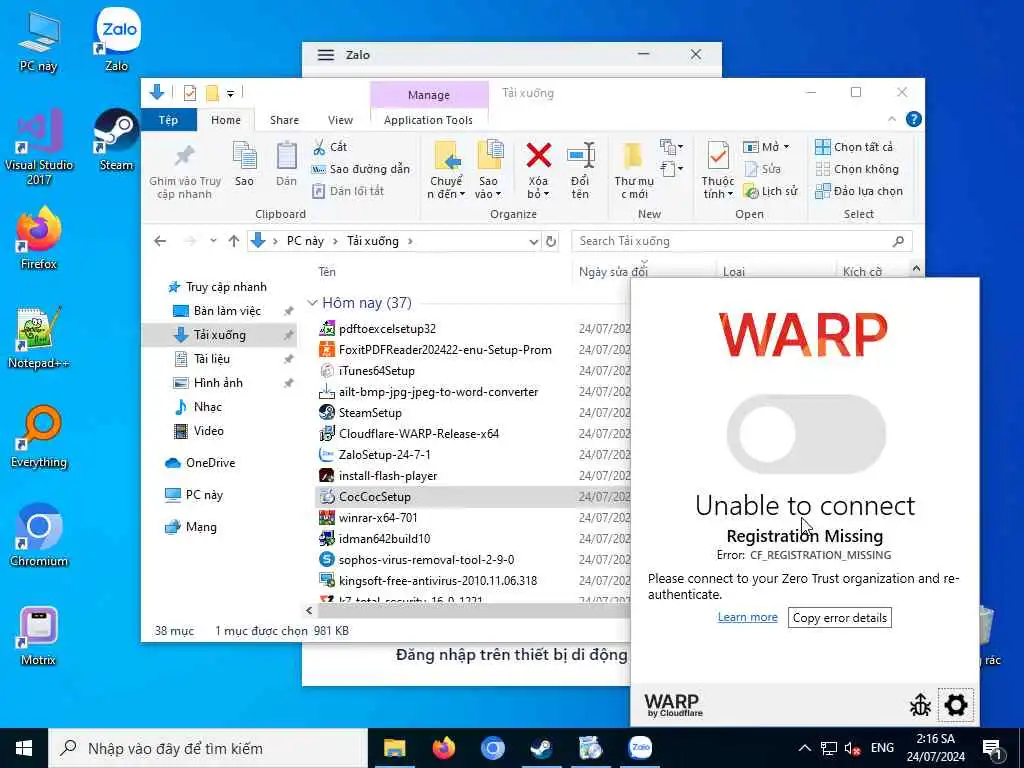This screenshot has width=1024, height=768.
Task: Click Chọn tất cả select all
Action: coord(854,147)
